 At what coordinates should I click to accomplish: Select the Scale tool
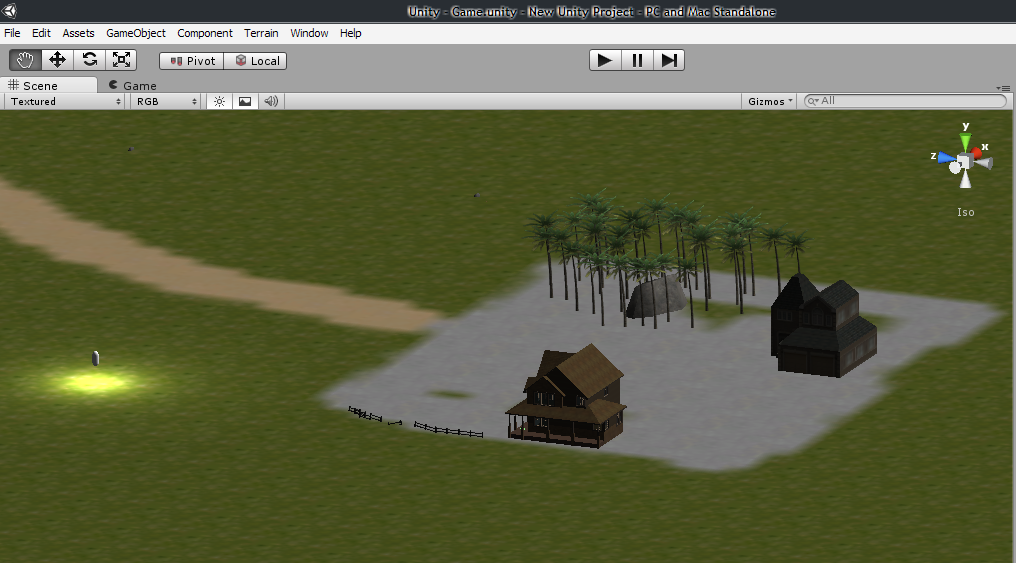[x=122, y=60]
